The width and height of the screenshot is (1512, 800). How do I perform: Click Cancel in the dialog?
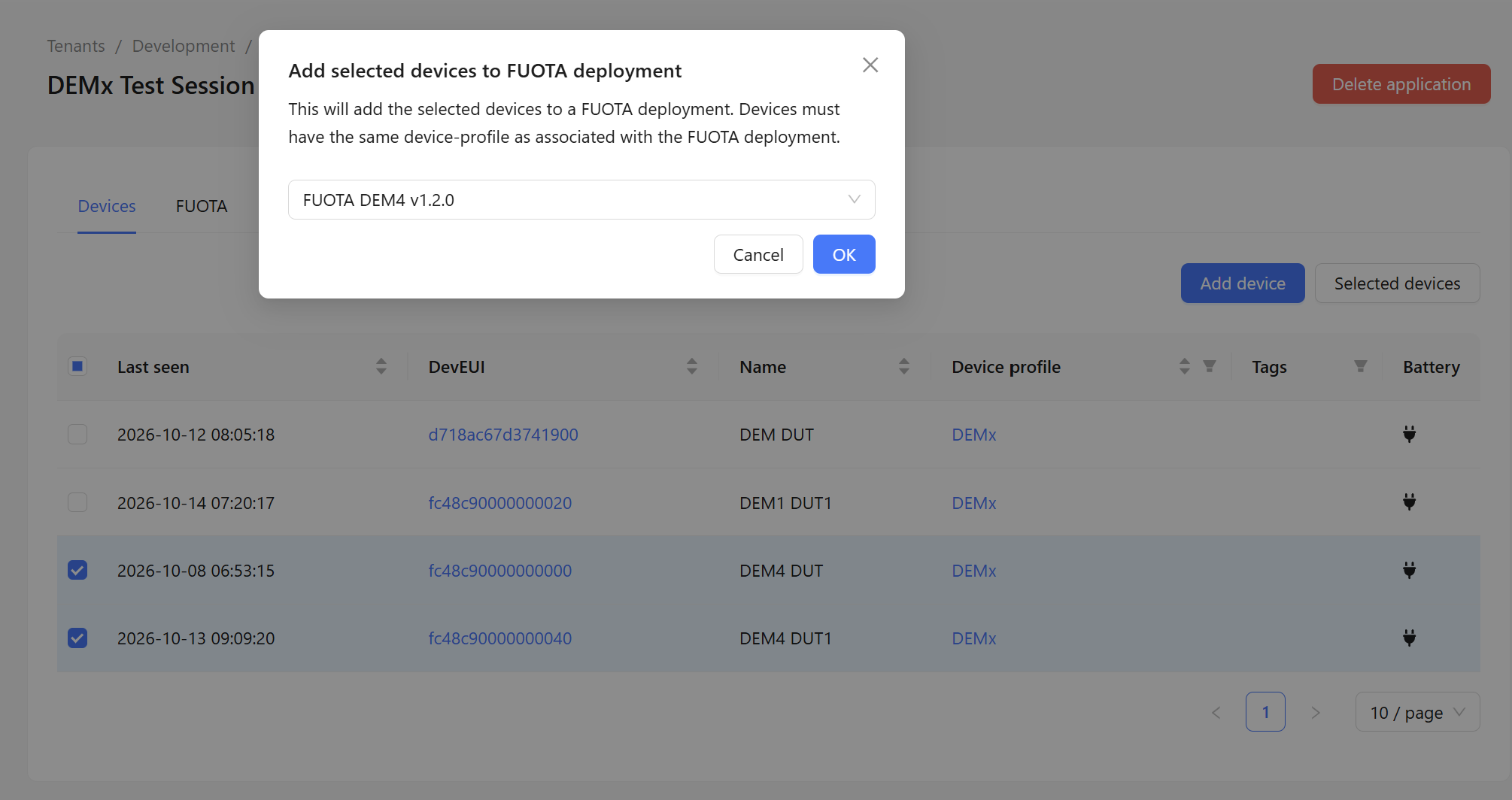pos(758,255)
